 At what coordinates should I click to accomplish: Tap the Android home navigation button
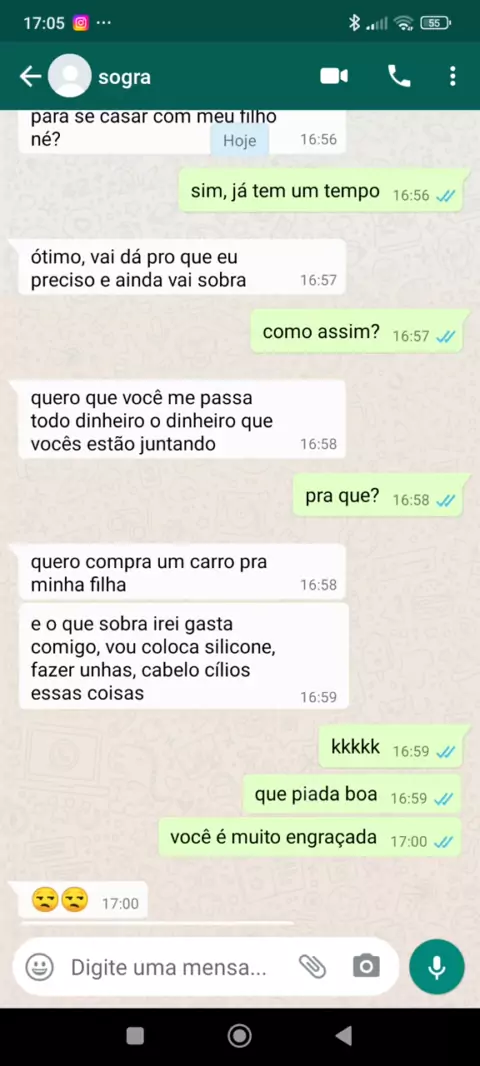click(239, 1035)
